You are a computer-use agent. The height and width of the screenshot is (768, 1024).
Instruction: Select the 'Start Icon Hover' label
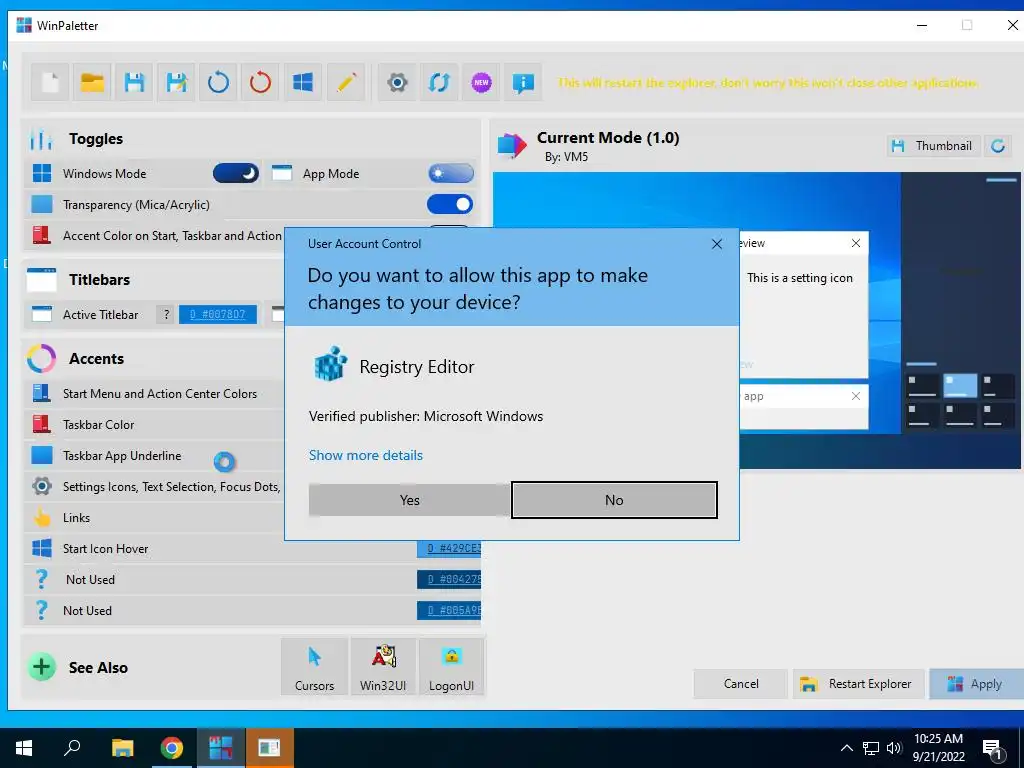tap(105, 549)
